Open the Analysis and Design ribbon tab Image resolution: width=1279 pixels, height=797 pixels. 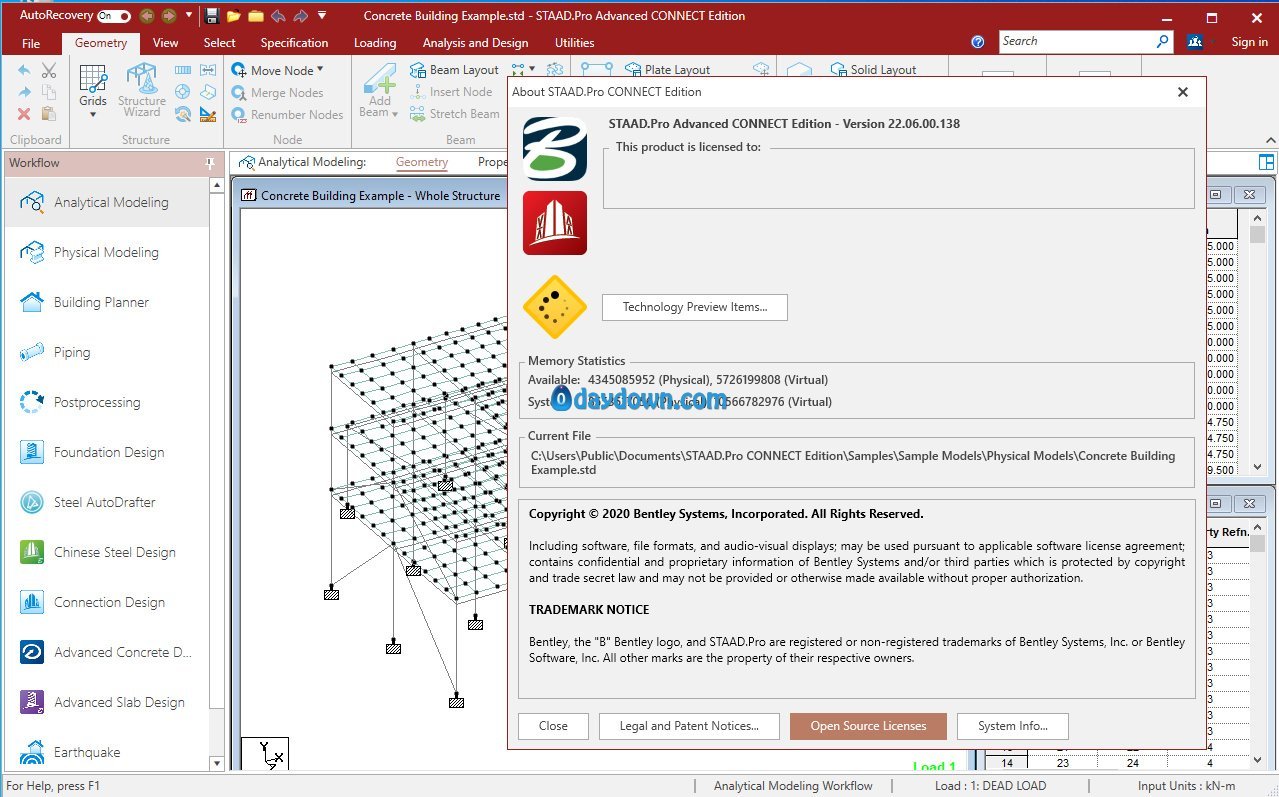(476, 43)
